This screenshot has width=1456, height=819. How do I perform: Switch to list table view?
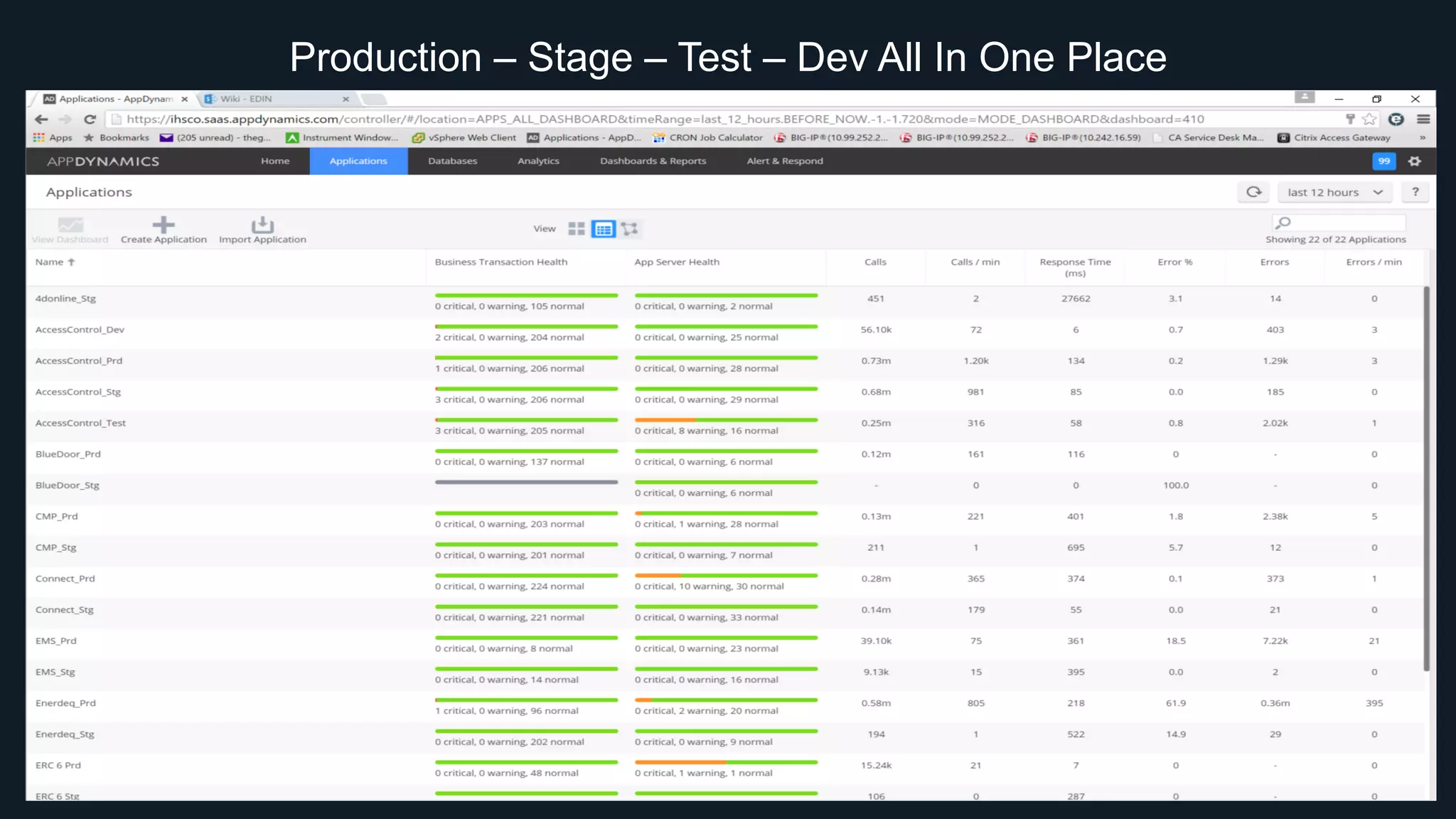603,229
